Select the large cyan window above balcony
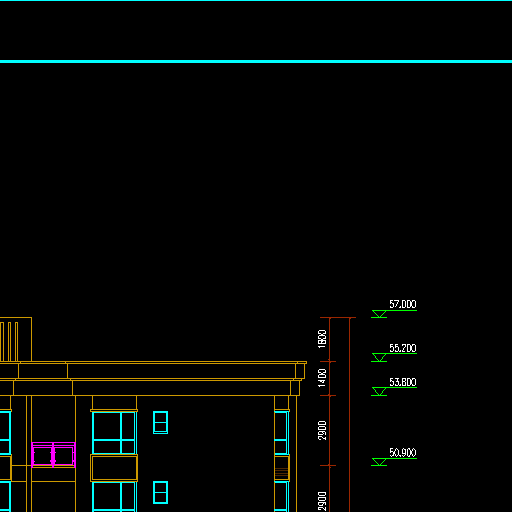 tap(114, 433)
